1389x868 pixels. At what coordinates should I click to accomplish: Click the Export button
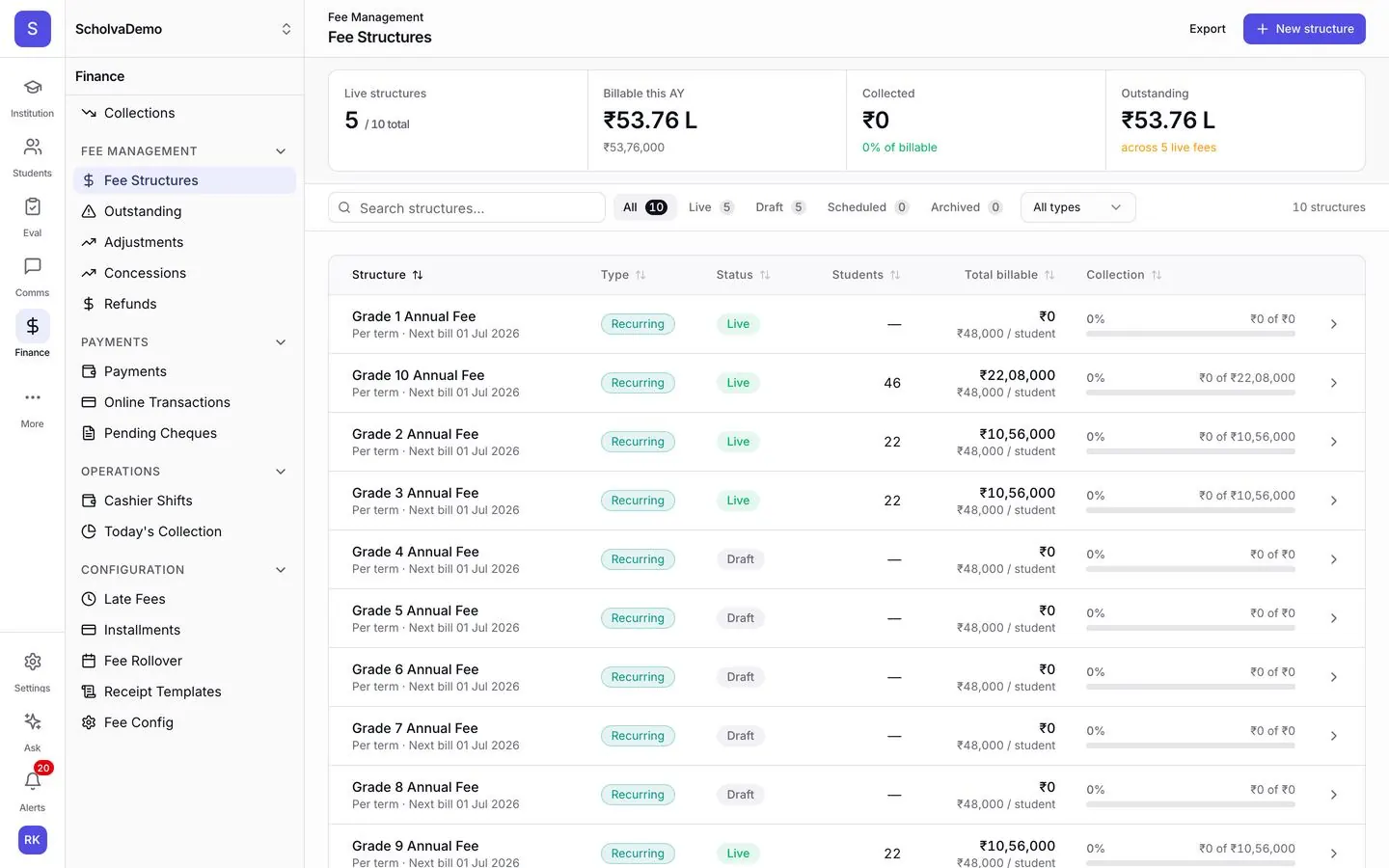[x=1208, y=29]
